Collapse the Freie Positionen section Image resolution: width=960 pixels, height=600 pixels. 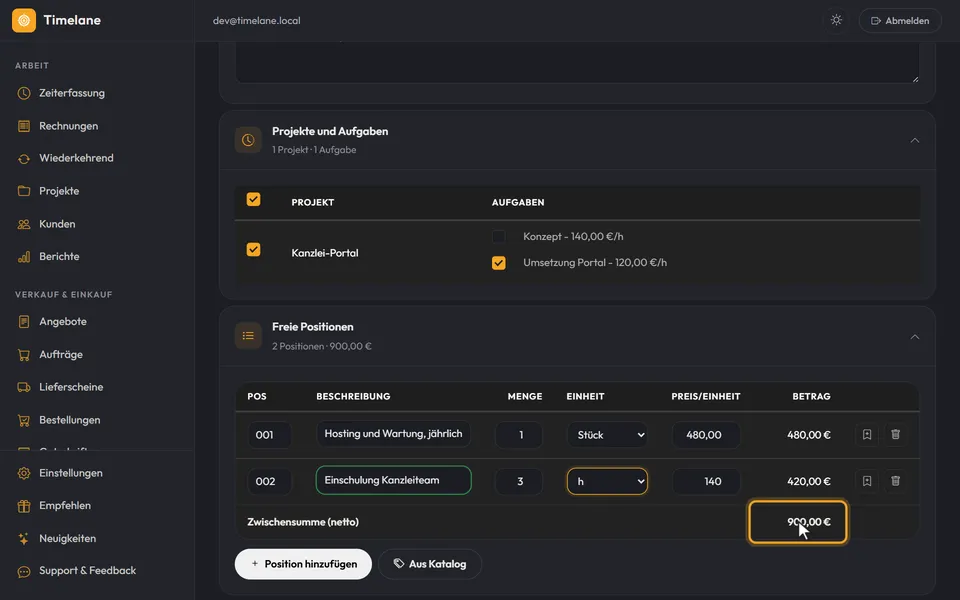915,337
